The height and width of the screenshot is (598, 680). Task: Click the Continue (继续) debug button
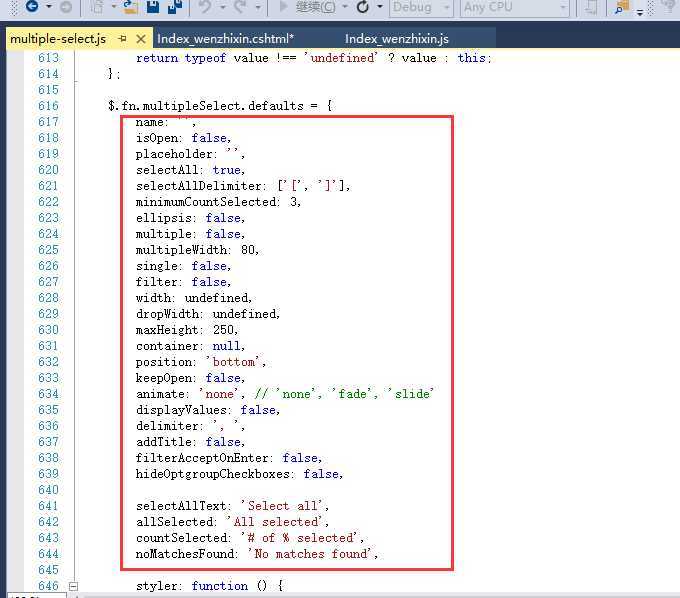click(307, 7)
